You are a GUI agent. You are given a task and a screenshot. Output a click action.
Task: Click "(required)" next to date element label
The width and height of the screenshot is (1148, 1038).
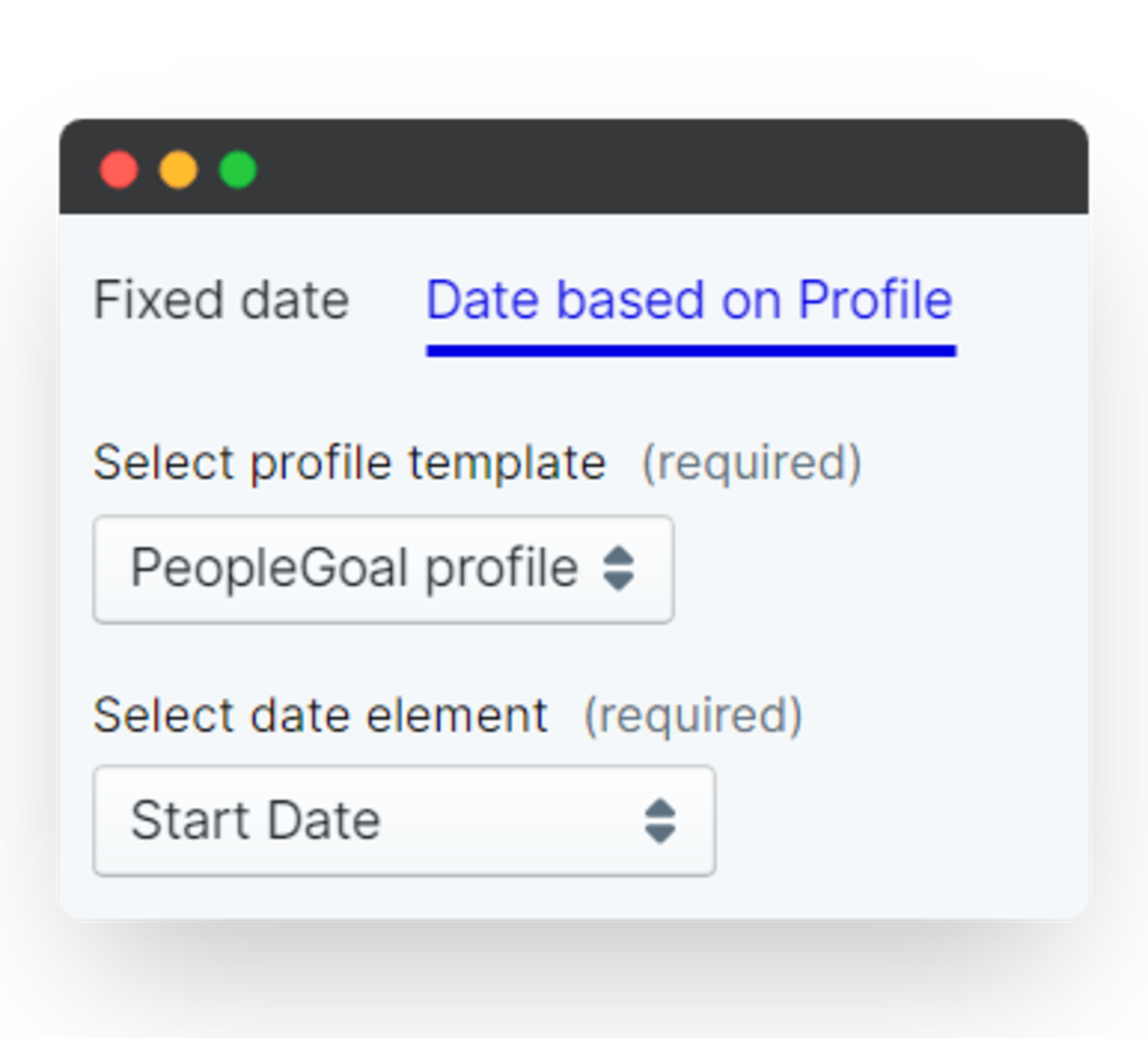tap(693, 716)
